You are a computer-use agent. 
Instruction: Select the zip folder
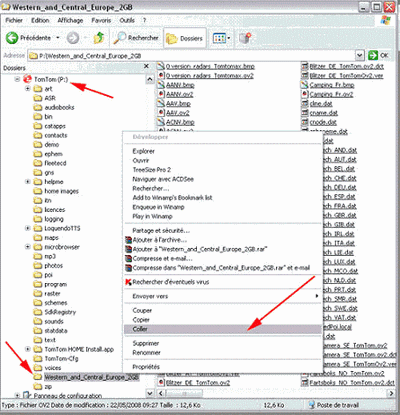48,387
